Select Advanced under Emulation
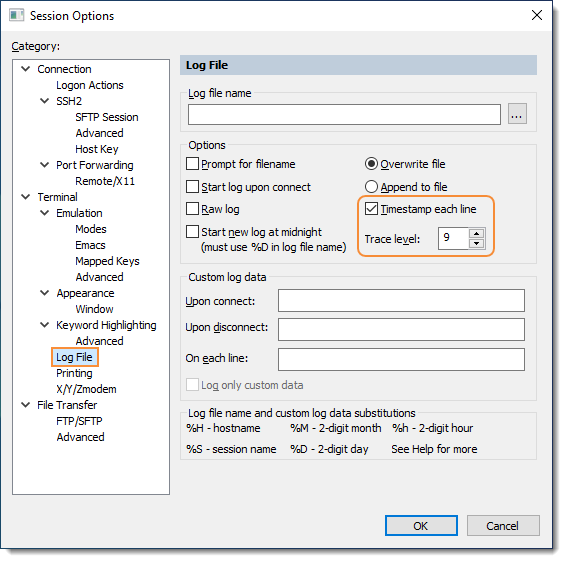The image size is (565, 561). [x=99, y=277]
